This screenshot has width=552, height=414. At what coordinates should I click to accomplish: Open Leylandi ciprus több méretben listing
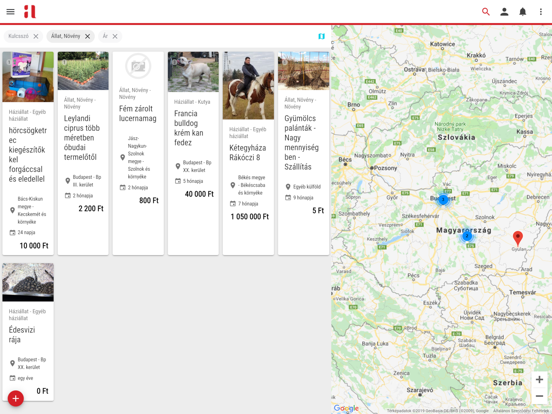click(82, 138)
